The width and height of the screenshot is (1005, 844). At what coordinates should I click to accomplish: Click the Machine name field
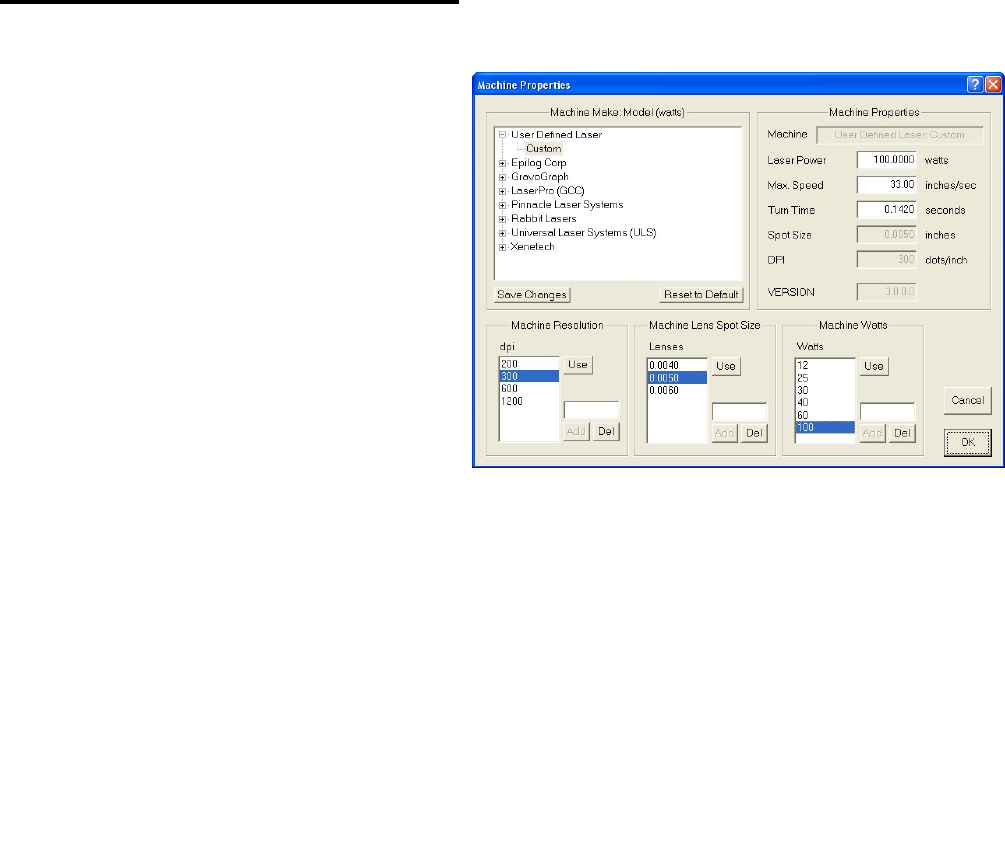click(x=900, y=135)
